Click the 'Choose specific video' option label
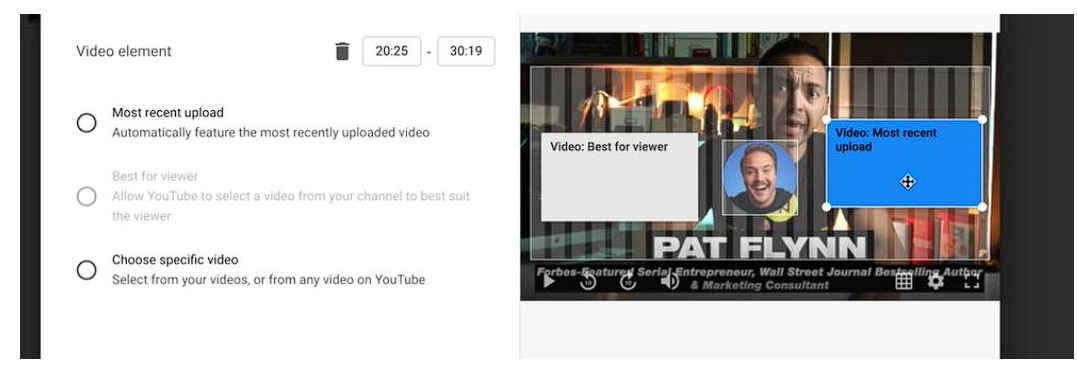The width and height of the screenshot is (1077, 383). click(175, 260)
